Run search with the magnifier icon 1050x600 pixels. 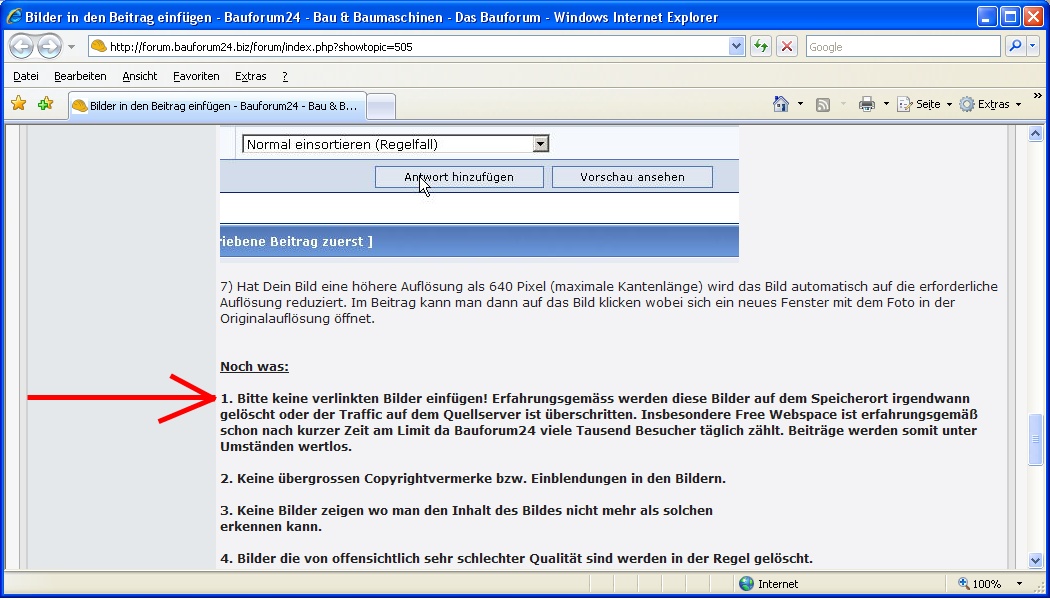click(x=1015, y=46)
